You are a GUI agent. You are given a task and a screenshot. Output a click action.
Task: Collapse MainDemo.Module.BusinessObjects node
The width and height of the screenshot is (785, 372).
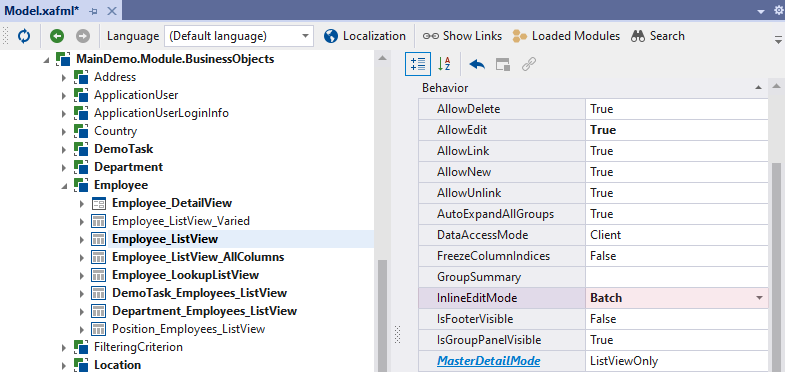click(47, 60)
